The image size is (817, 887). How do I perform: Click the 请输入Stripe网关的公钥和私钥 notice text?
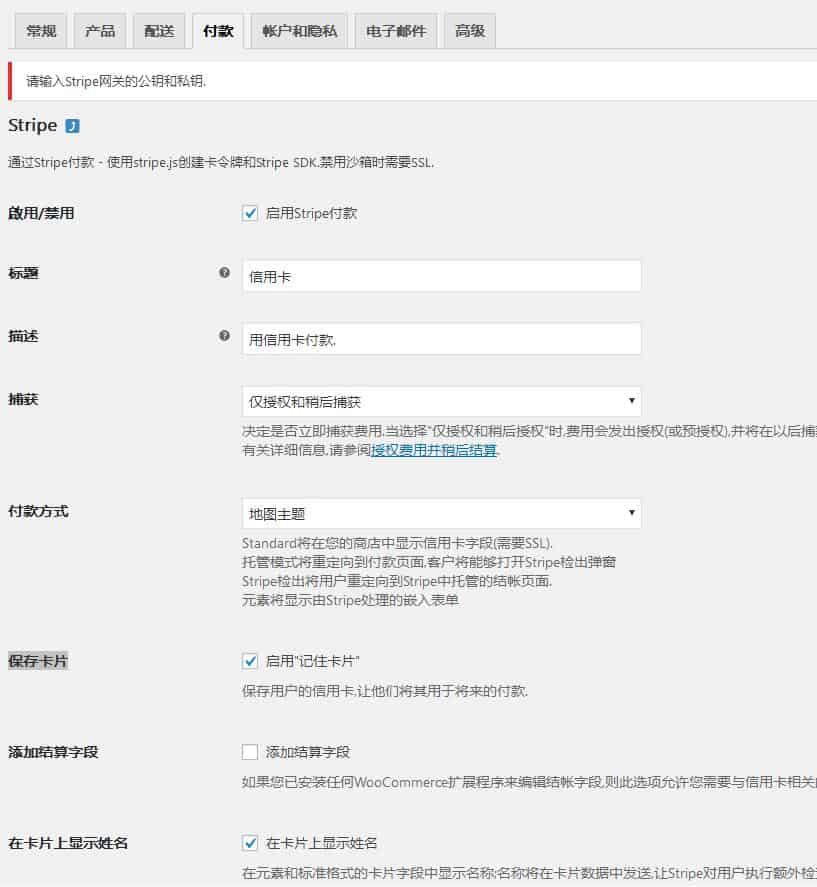point(116,81)
